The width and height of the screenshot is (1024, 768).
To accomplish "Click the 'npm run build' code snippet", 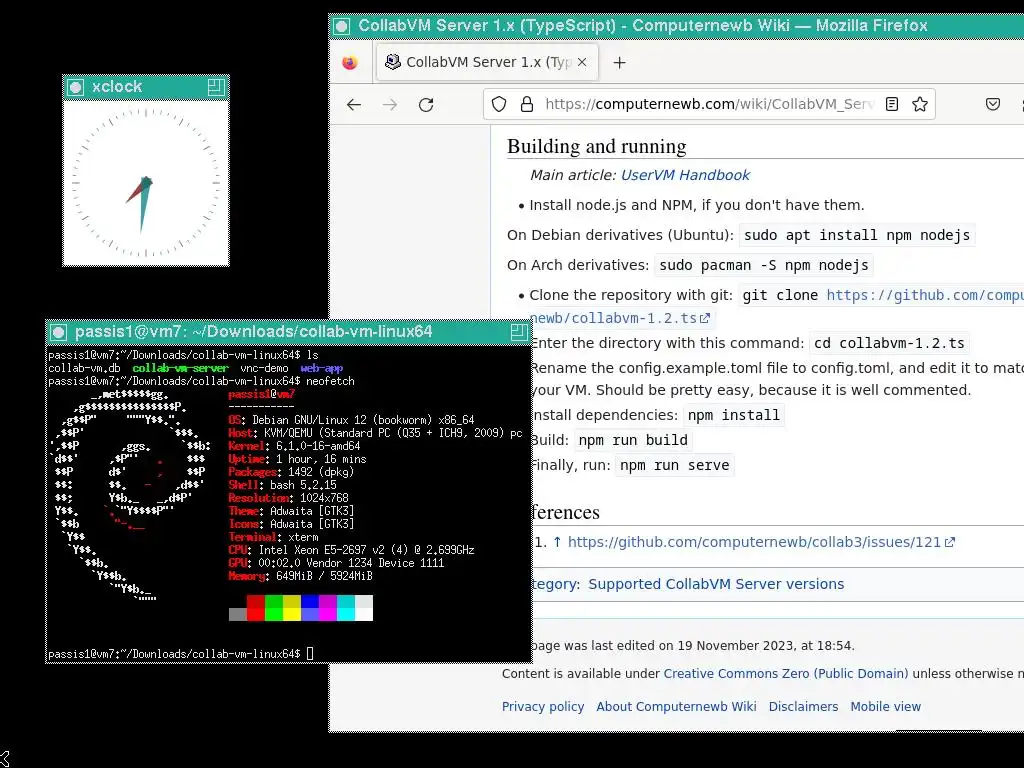I will coord(633,440).
